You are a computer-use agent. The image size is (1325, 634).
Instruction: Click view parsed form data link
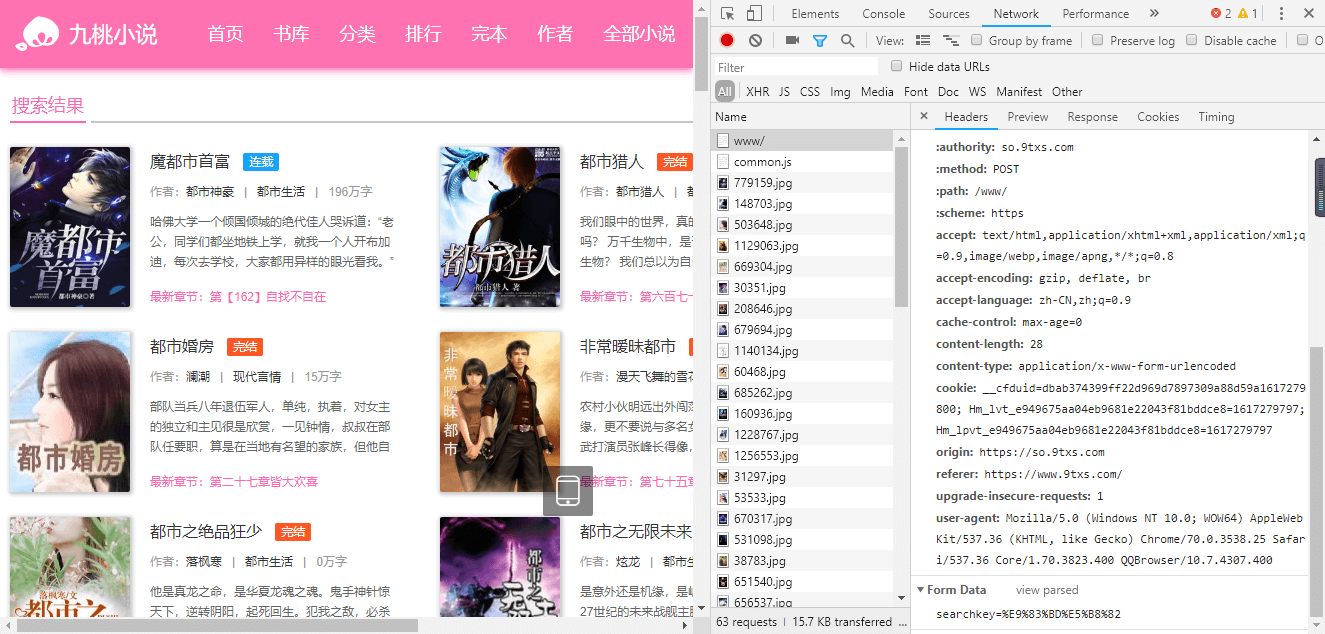[1047, 590]
